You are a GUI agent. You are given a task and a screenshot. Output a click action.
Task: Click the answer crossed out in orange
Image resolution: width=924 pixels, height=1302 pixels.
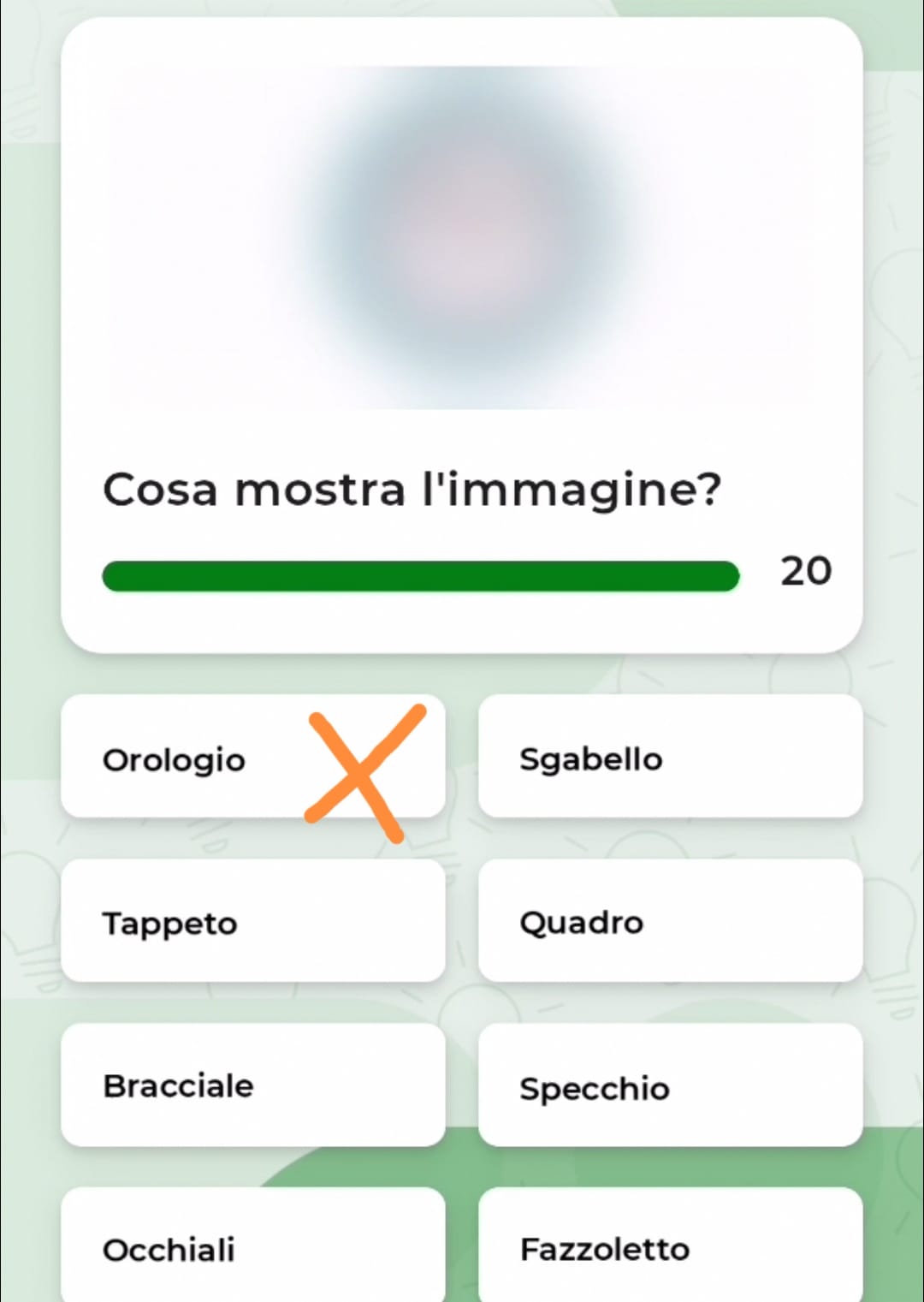[175, 759]
